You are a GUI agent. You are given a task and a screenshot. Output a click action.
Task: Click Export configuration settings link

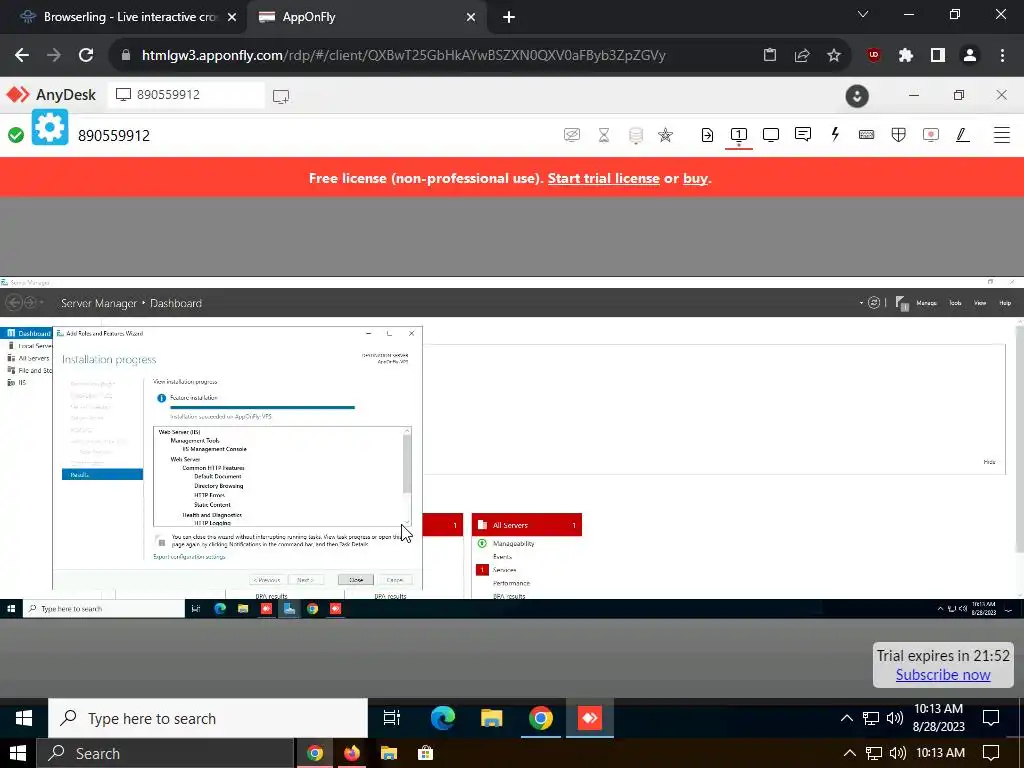(x=189, y=557)
